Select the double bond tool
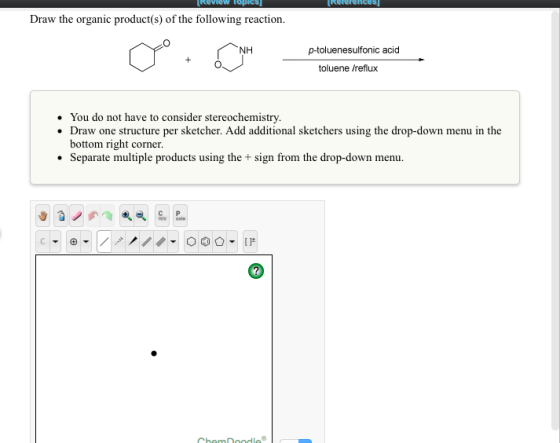The height and width of the screenshot is (443, 560). click(x=147, y=242)
